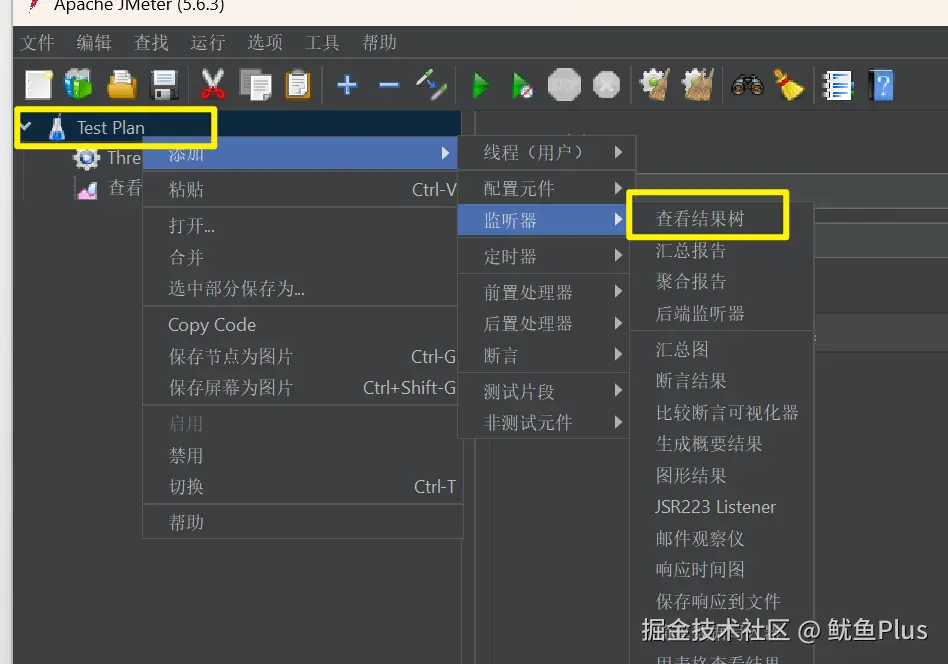Click the Toggle enable/disable icon
This screenshot has width=948, height=664.
pos(431,85)
